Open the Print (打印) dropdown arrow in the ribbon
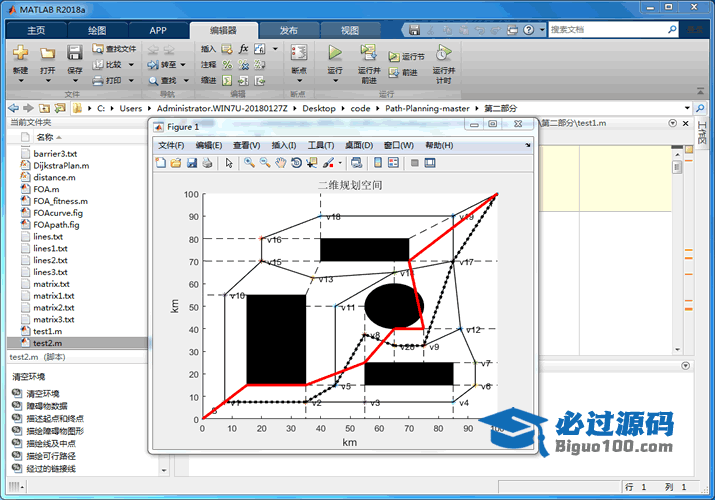715x500 pixels. (131, 81)
